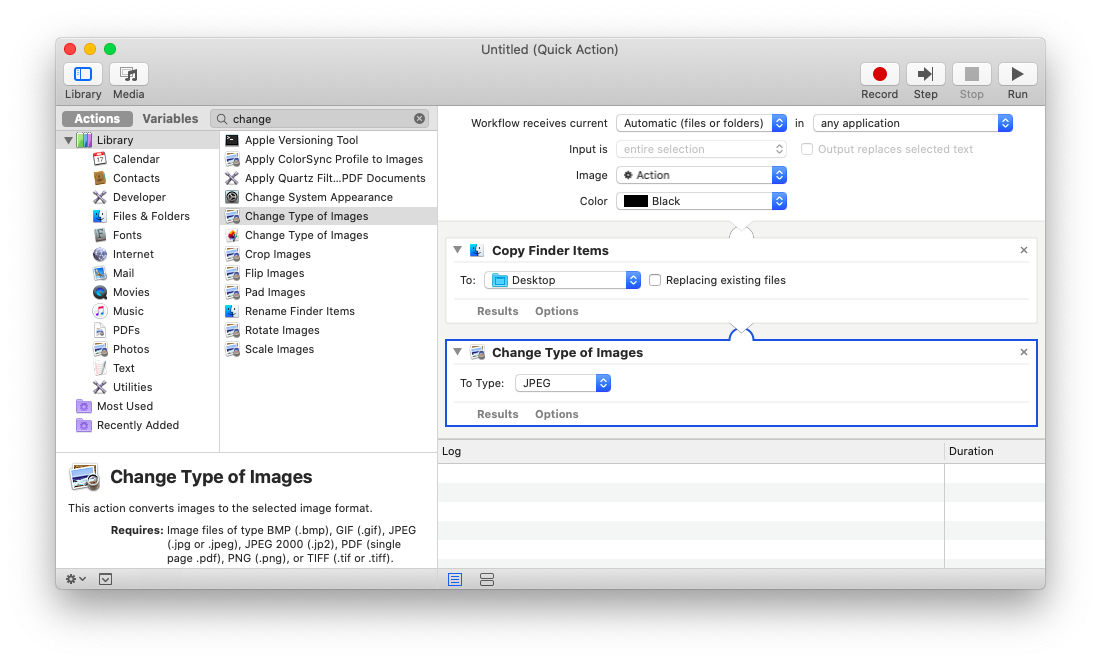Open the Media browser icon
1101x663 pixels.
tap(128, 75)
